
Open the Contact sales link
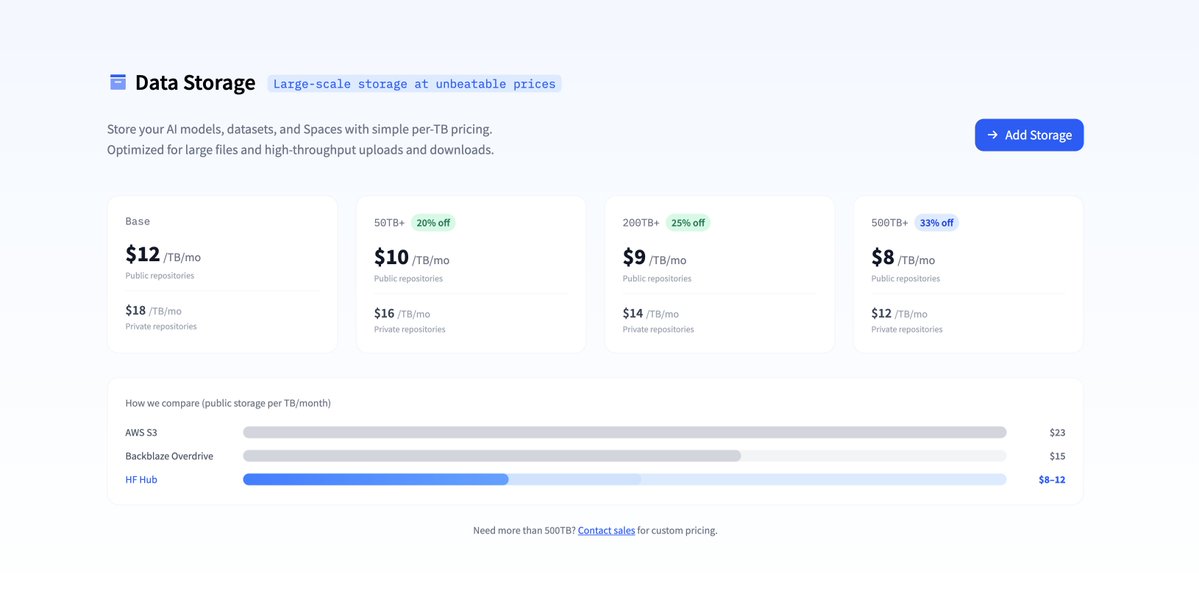(x=606, y=530)
